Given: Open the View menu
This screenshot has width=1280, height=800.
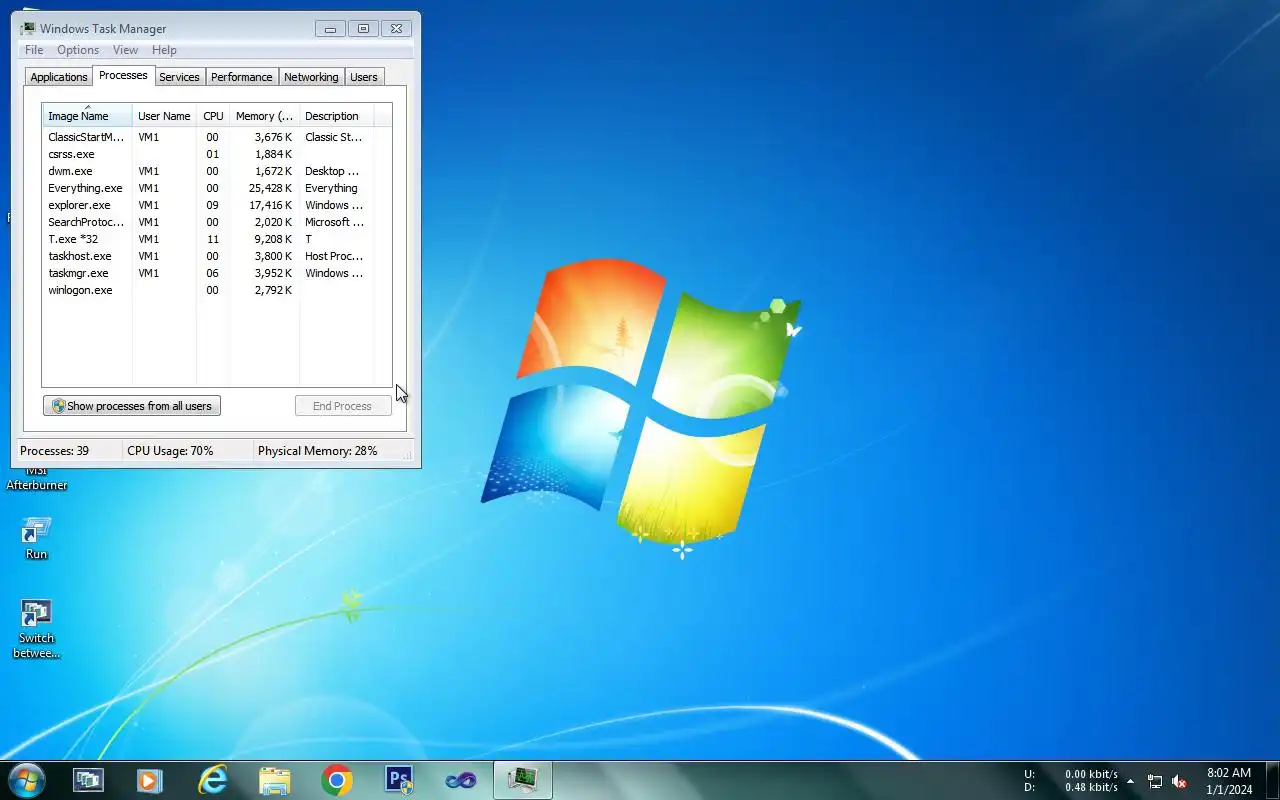Looking at the screenshot, I should click(x=125, y=50).
